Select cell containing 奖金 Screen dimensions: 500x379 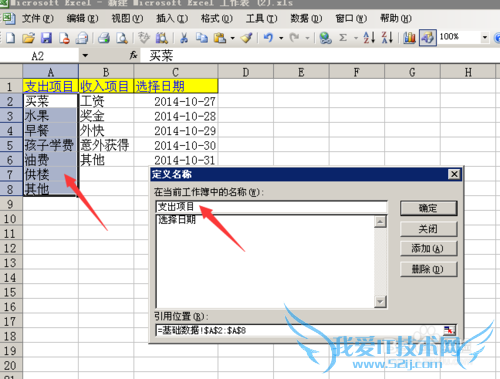click(106, 116)
